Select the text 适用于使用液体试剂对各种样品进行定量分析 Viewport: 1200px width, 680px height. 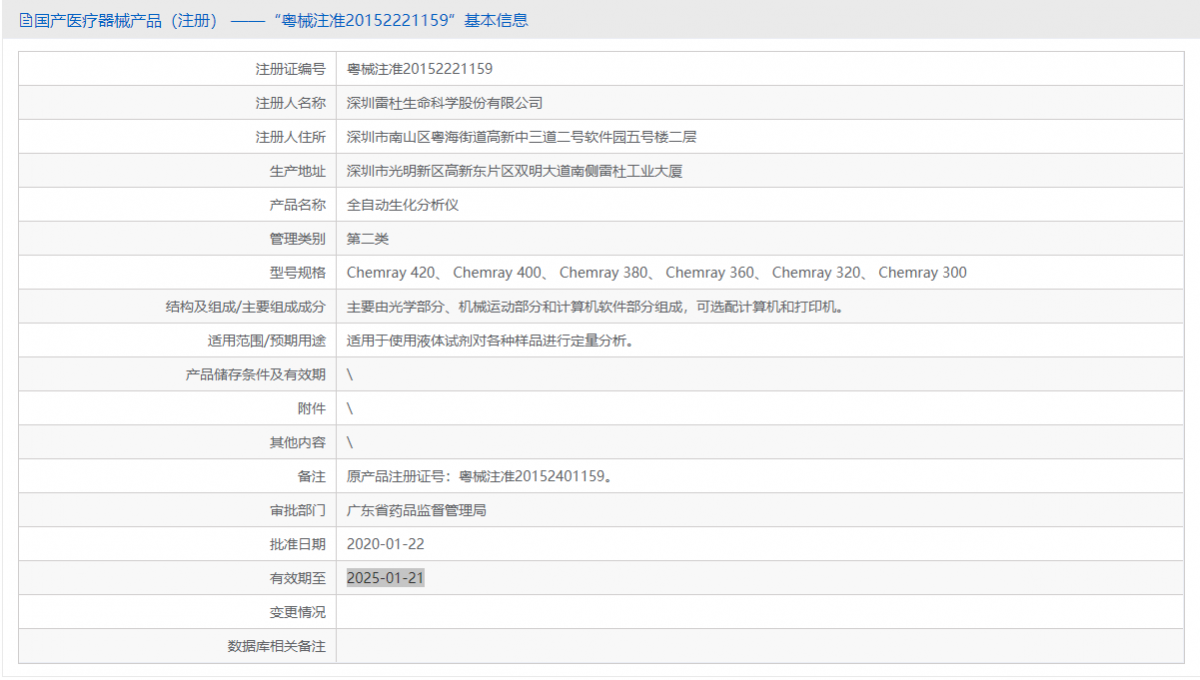pyautogui.click(x=490, y=340)
